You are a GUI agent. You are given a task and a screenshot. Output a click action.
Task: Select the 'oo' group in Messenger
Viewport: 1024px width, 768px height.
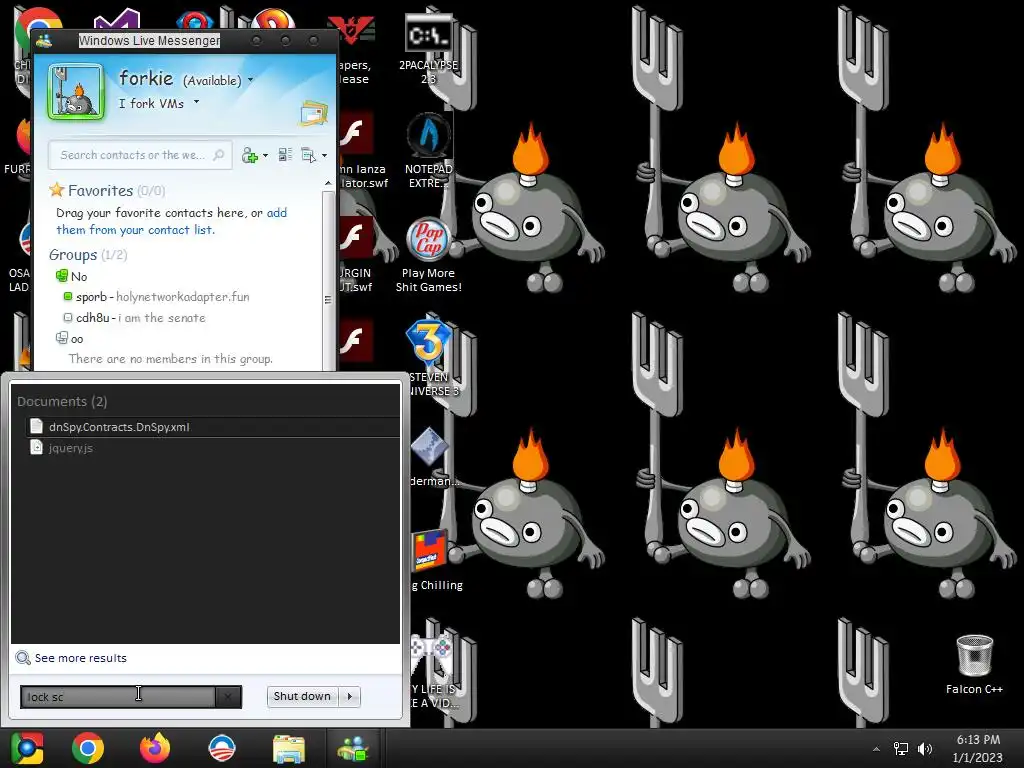coord(70,338)
